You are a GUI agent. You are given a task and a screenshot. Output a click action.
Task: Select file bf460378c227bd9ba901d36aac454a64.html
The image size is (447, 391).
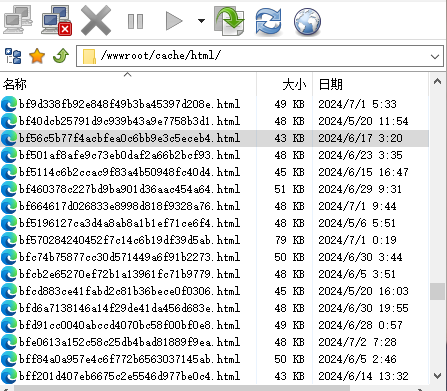click(129, 189)
